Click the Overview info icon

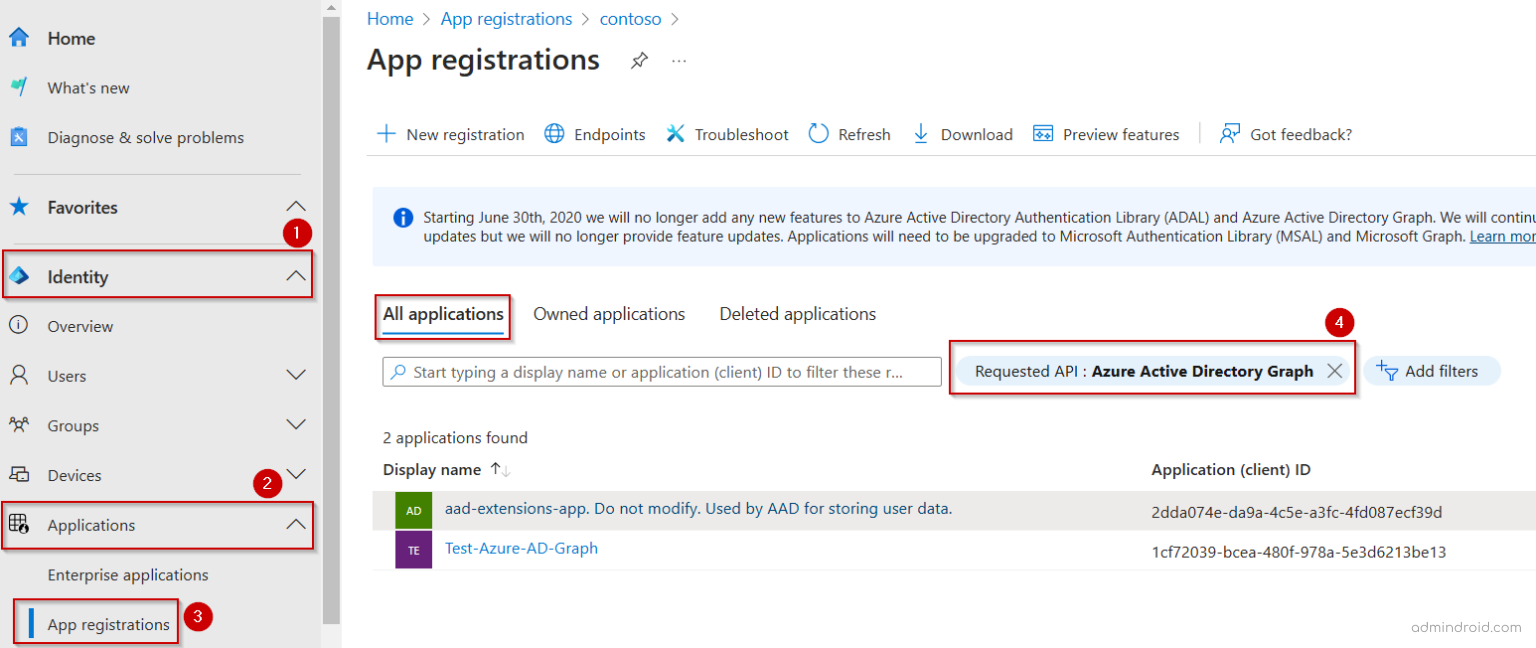(19, 326)
